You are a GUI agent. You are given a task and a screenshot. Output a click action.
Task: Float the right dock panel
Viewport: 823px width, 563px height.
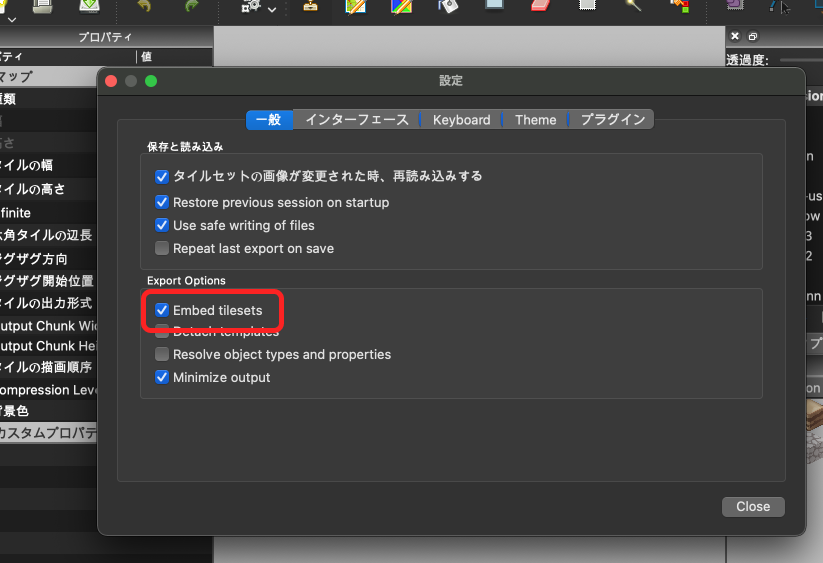click(753, 36)
